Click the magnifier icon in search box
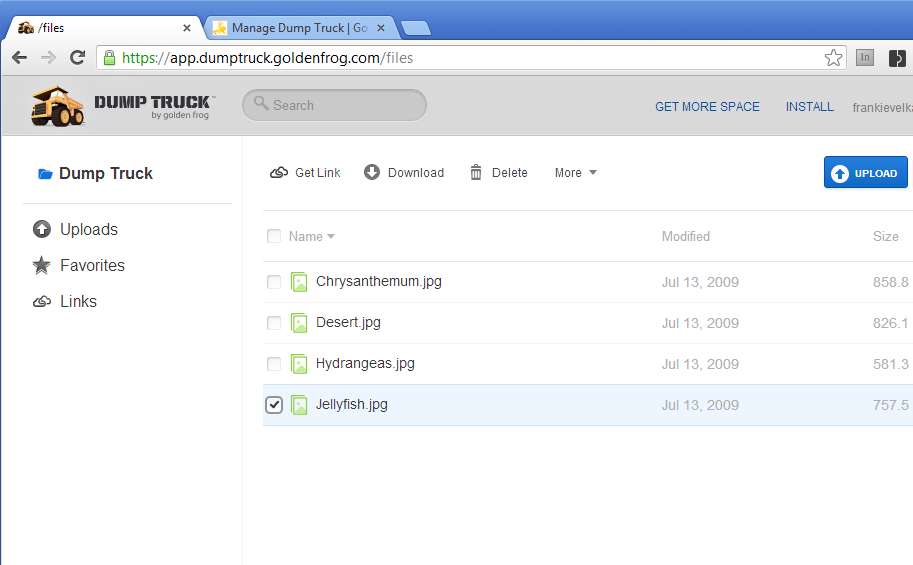Image resolution: width=913 pixels, height=565 pixels. pyautogui.click(x=261, y=104)
